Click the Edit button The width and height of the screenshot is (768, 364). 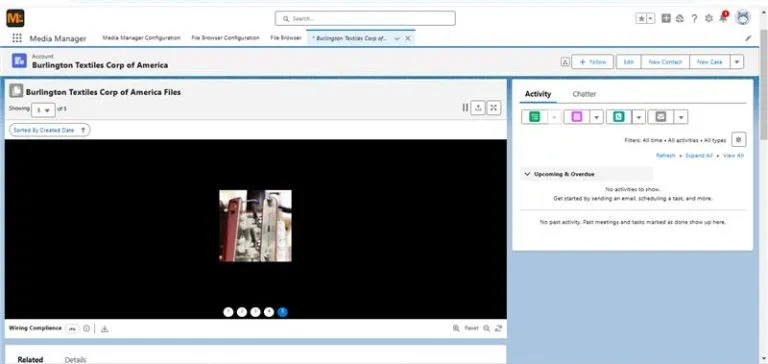tap(628, 62)
